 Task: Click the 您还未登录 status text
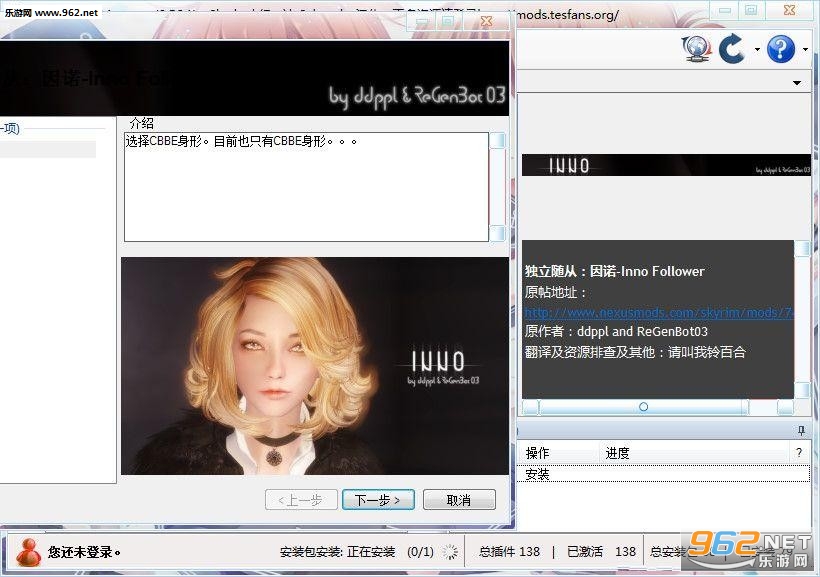click(84, 552)
